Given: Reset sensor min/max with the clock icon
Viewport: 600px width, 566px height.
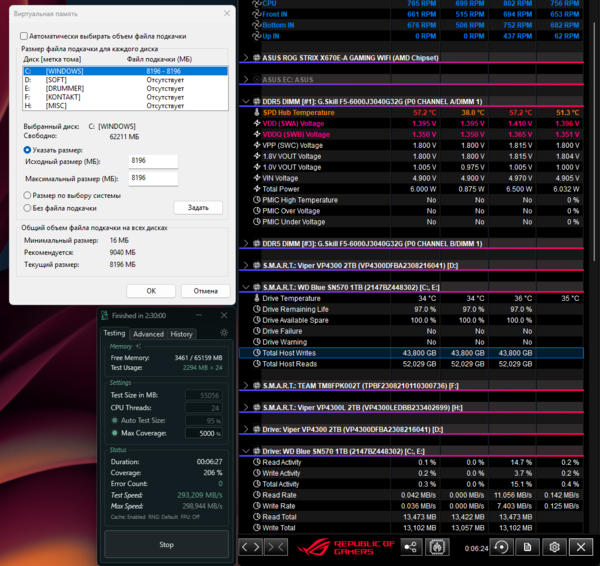Looking at the screenshot, I should (x=502, y=547).
